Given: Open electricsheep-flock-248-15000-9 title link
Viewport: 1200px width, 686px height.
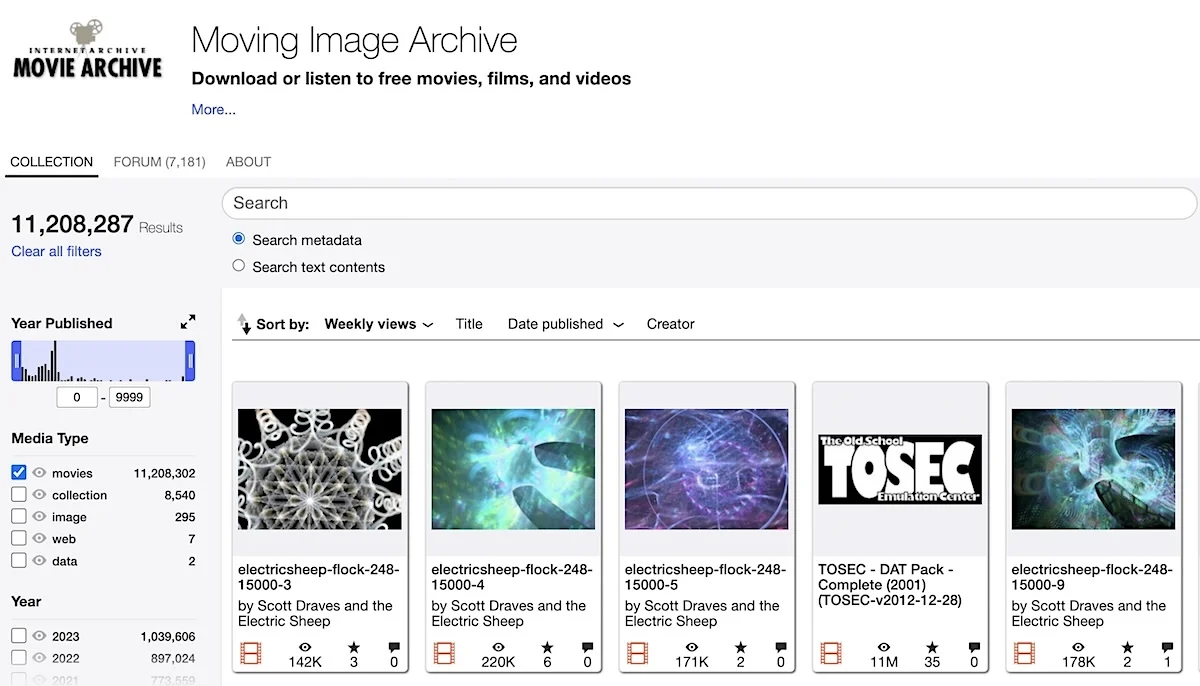Looking at the screenshot, I should point(1092,577).
